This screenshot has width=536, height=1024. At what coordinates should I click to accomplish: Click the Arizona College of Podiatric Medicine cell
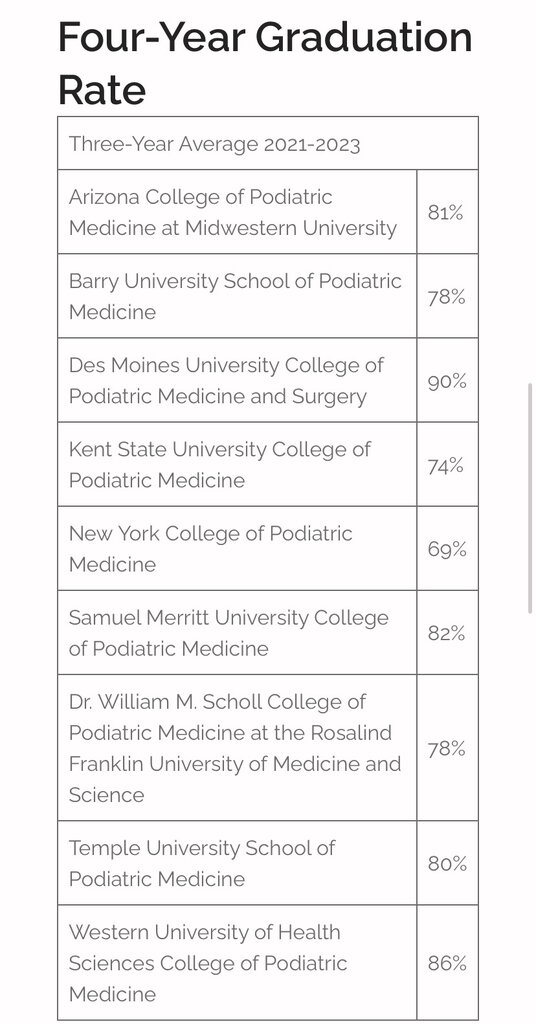pos(237,212)
